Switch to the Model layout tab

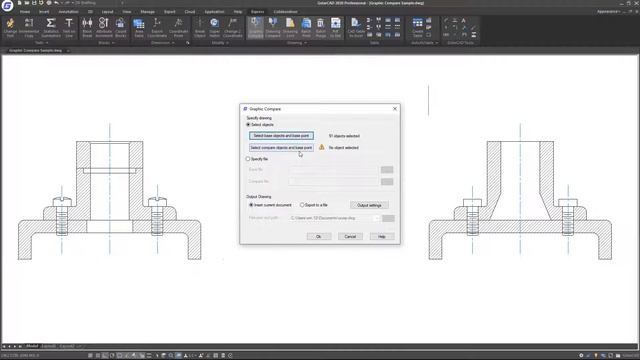(x=32, y=346)
